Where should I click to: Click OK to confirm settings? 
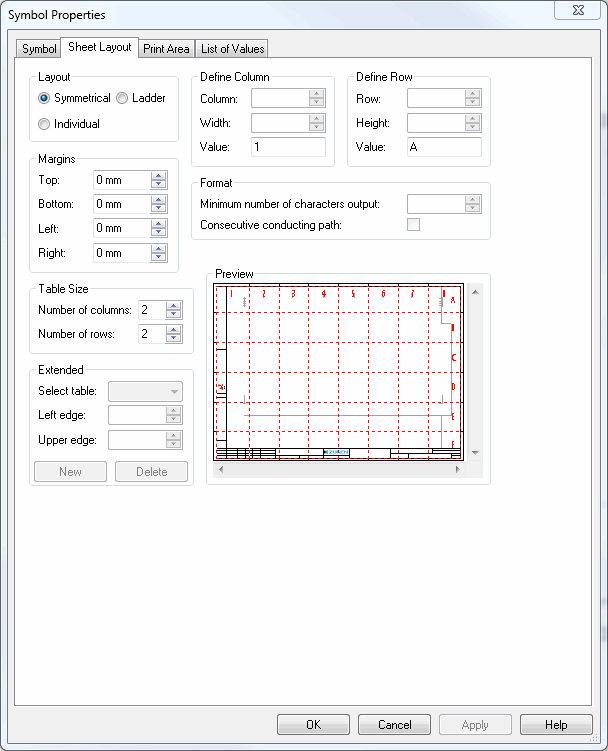click(313, 725)
